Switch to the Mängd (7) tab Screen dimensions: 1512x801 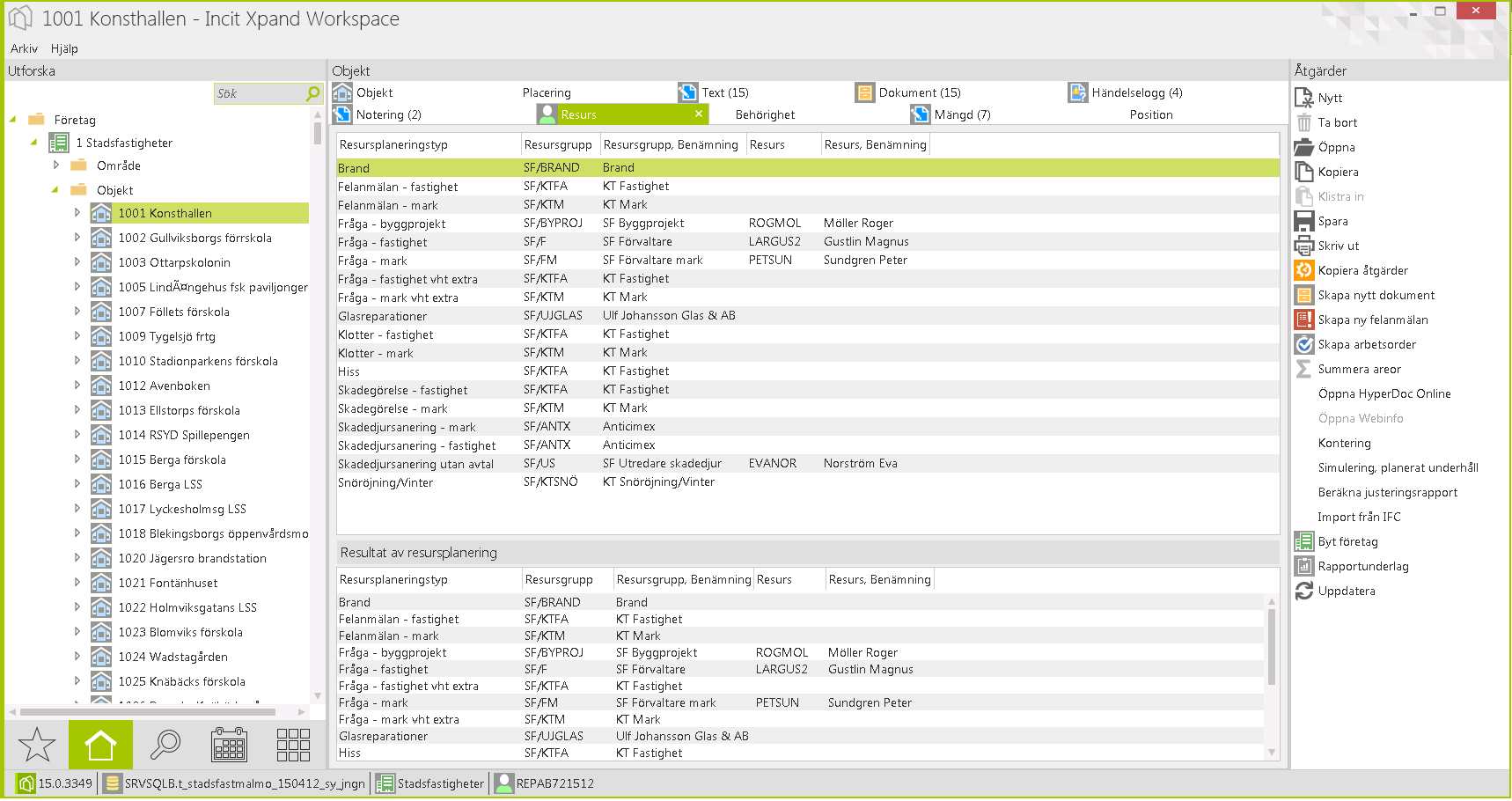(951, 114)
